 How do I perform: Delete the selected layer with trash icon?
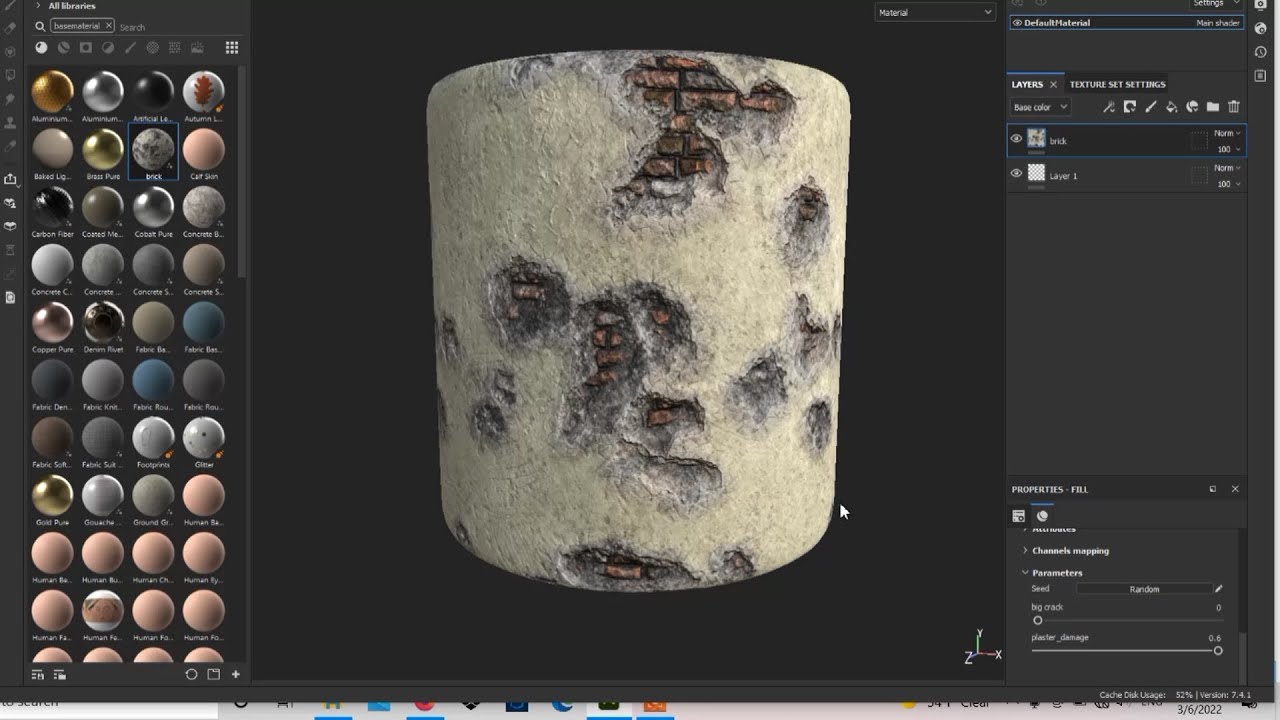pos(1234,107)
